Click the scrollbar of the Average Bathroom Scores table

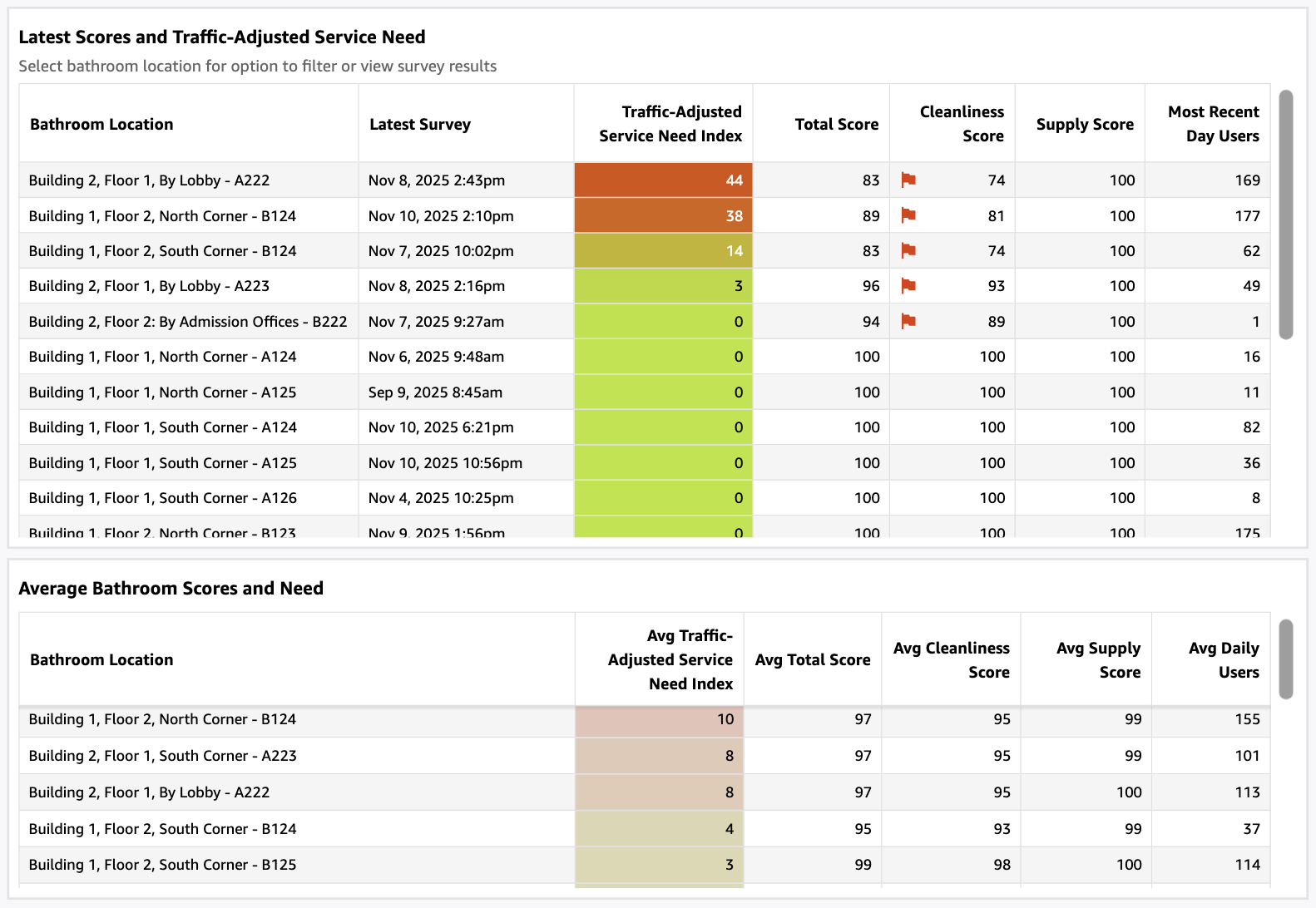click(1286, 659)
